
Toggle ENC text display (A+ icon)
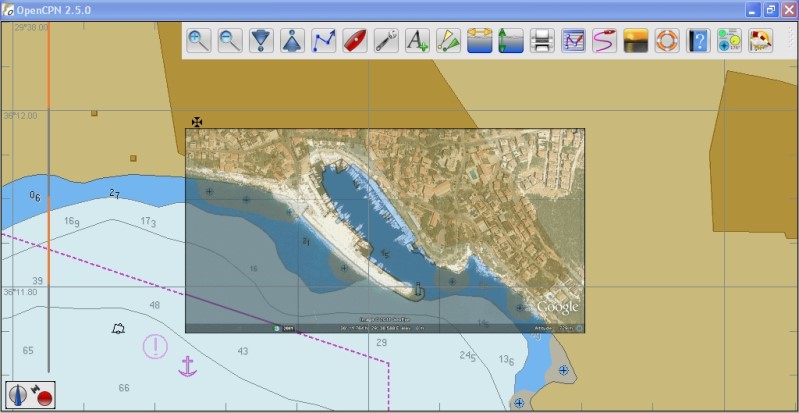click(417, 40)
